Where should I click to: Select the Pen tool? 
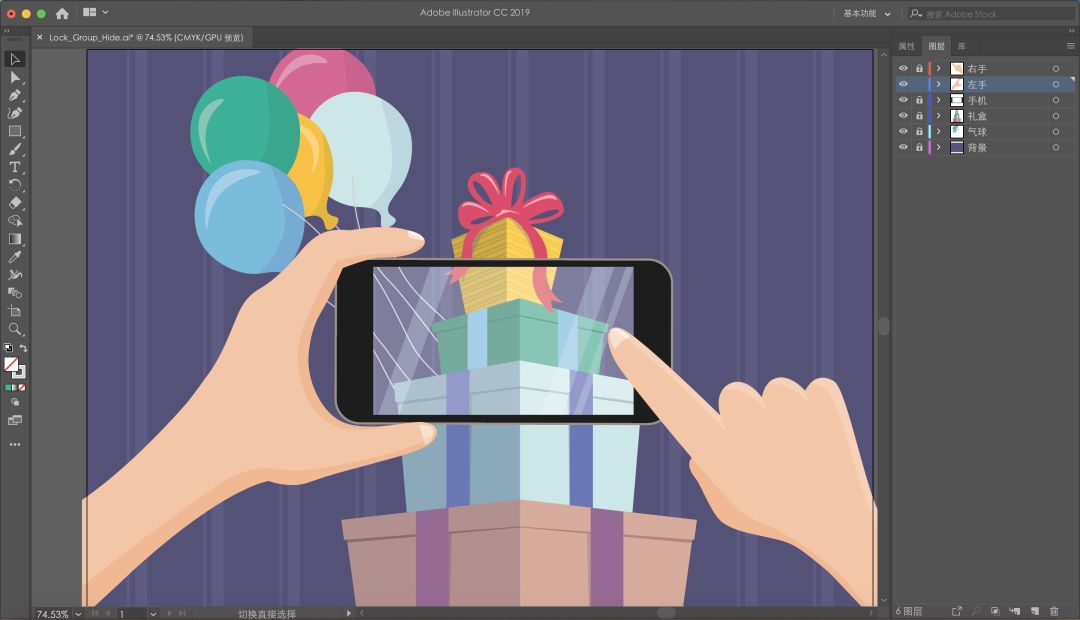pyautogui.click(x=15, y=95)
